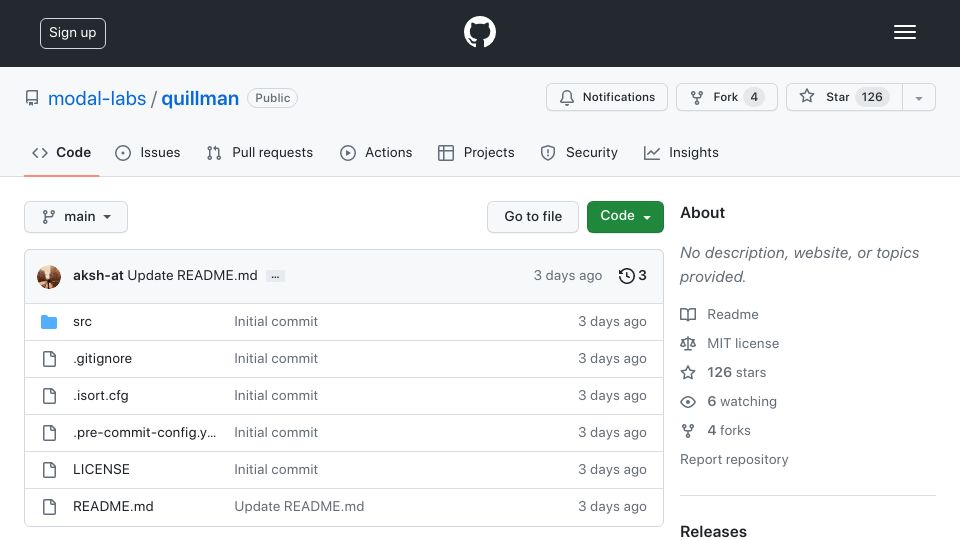Click the book icon beside Readme
960x540 pixels.
[688, 315]
